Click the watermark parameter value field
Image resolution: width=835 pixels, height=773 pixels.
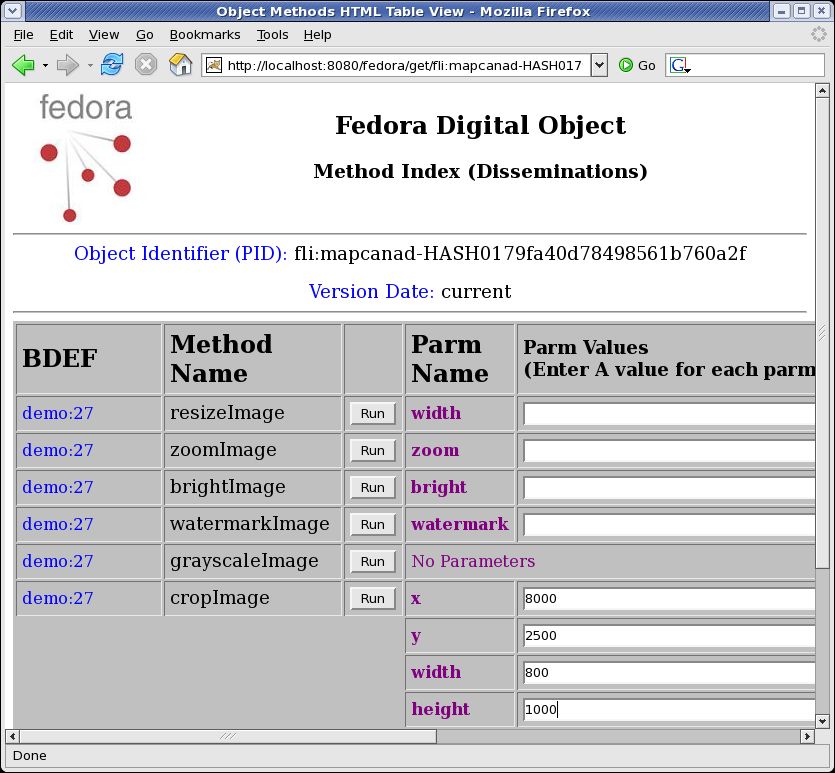tap(669, 525)
